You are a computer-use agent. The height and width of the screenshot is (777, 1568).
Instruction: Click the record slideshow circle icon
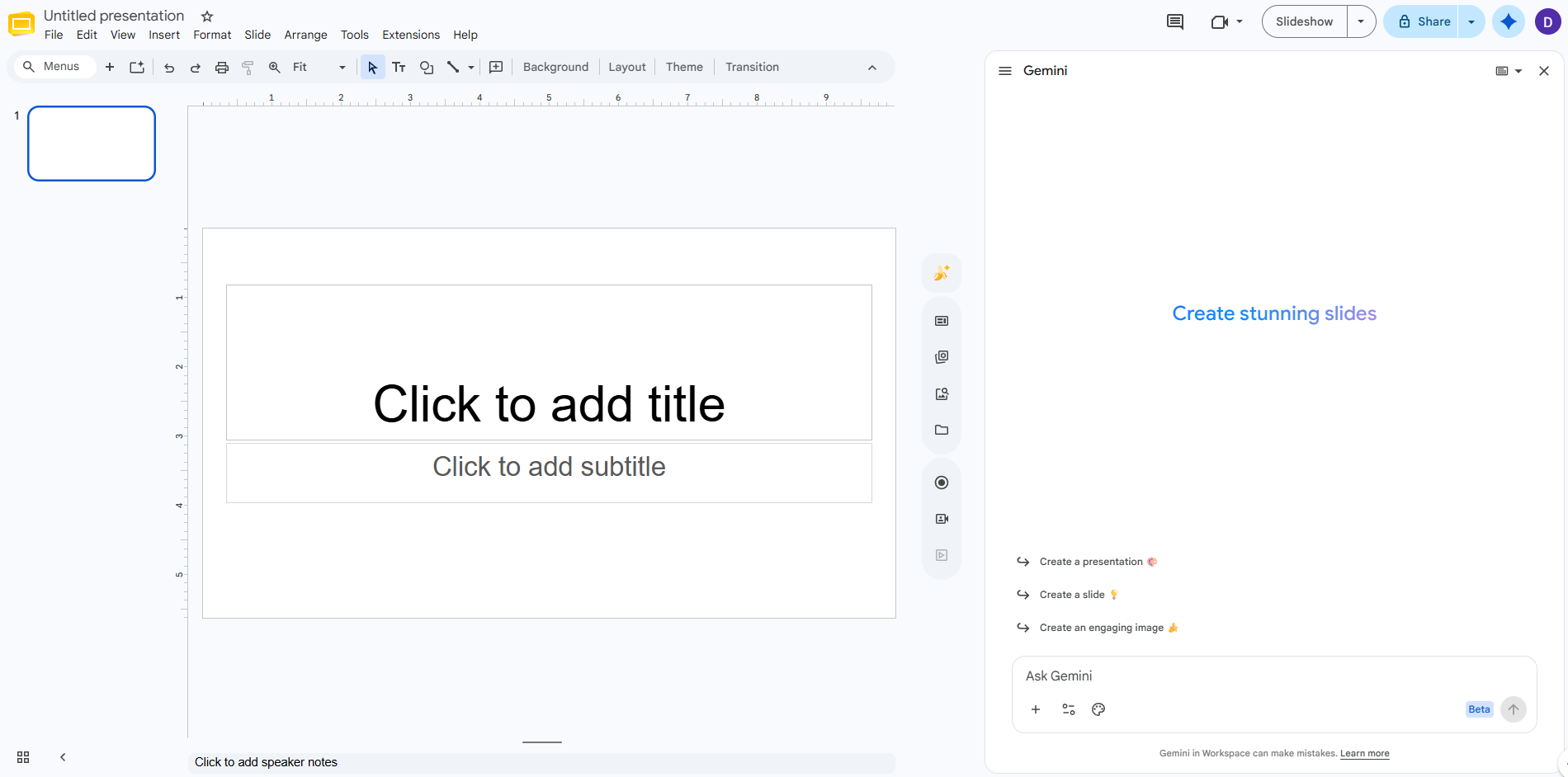(x=942, y=483)
